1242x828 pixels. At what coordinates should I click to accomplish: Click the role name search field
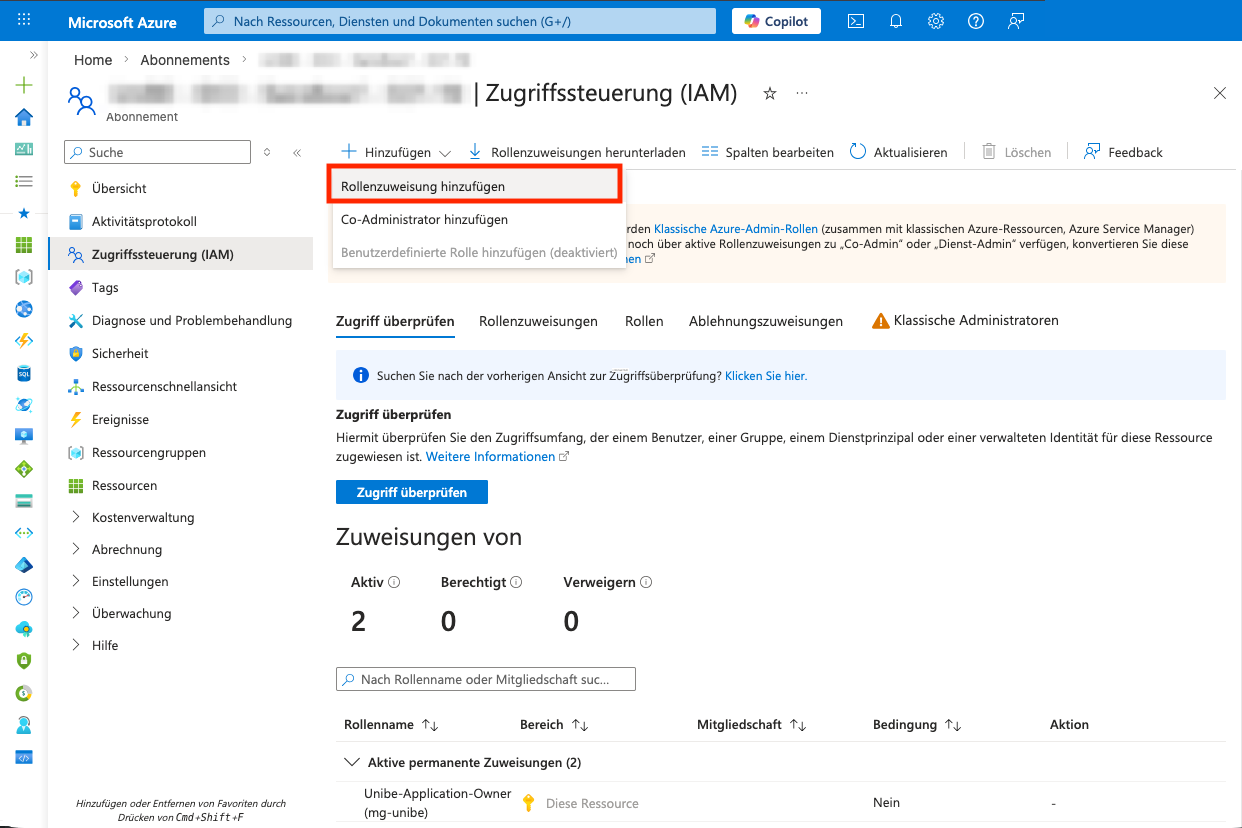pyautogui.click(x=486, y=680)
